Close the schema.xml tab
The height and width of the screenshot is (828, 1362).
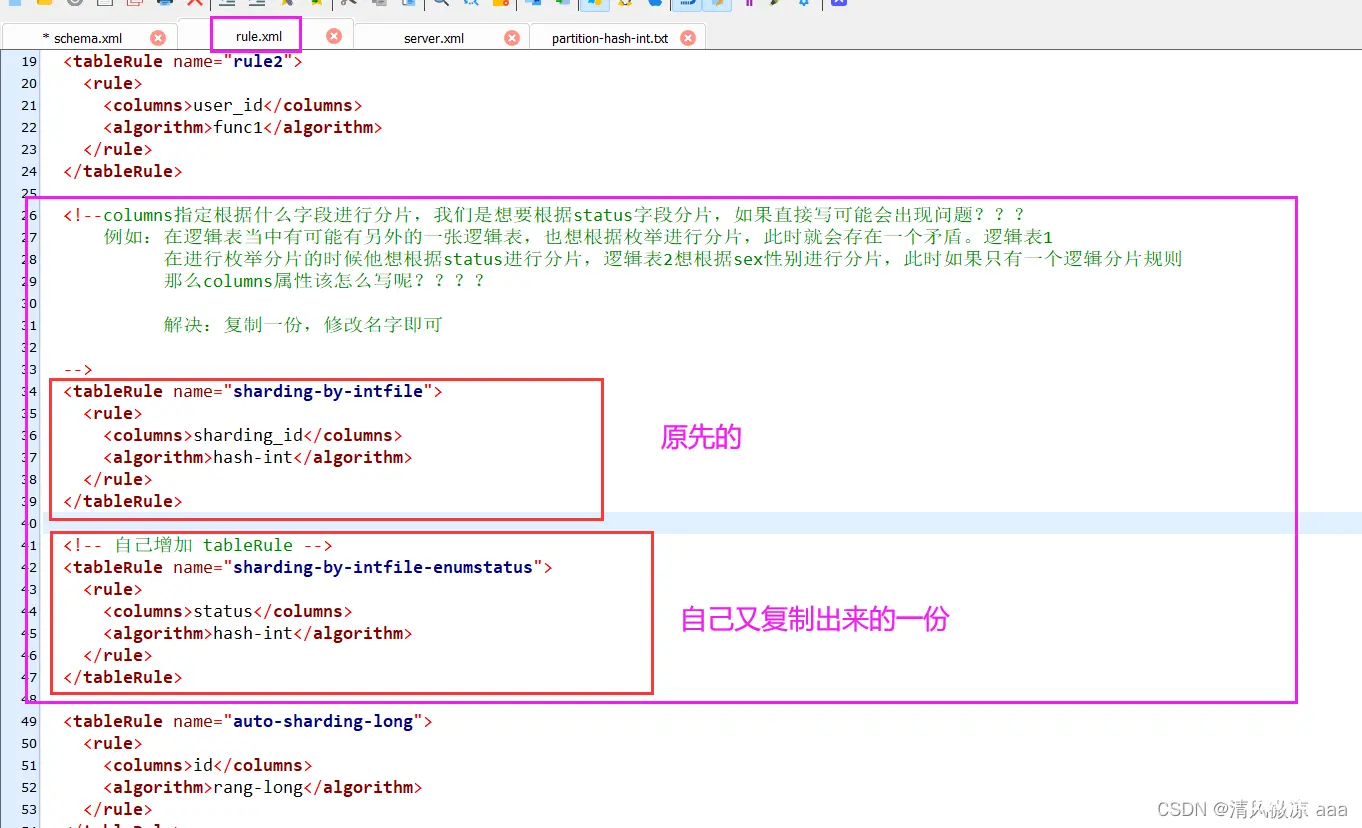(x=158, y=38)
